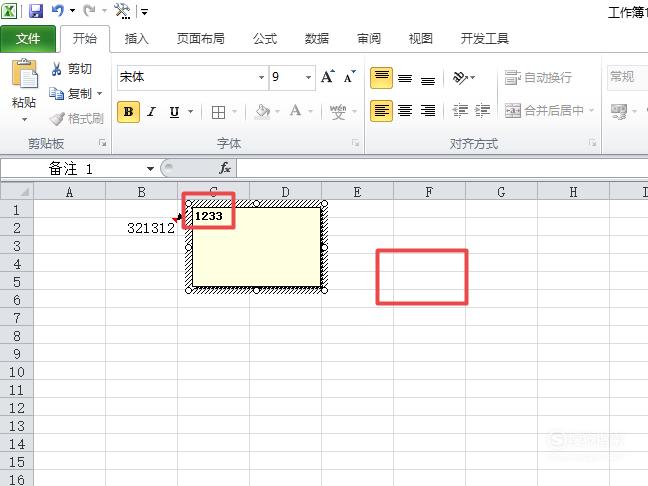Click the Redo arrow icon
This screenshot has height=486, width=648.
[89, 10]
